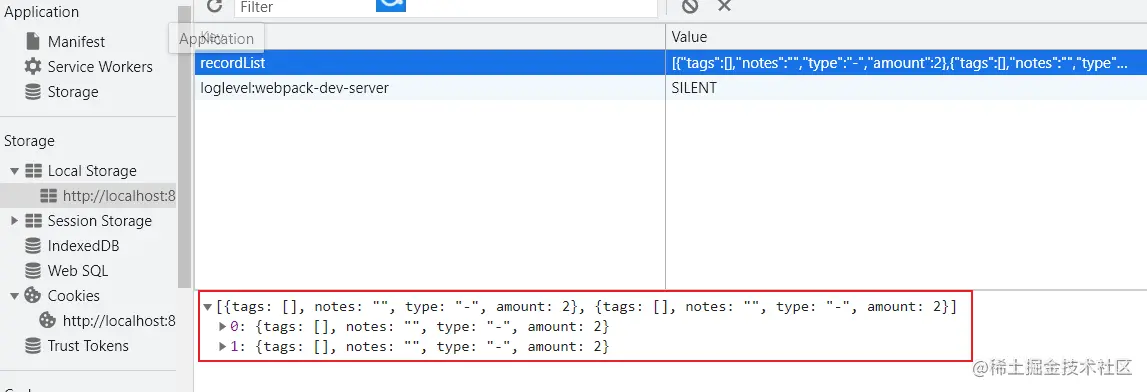Screen dimensions: 1147x392
Task: Click the Cookies cookie icon
Action: [x=33, y=295]
